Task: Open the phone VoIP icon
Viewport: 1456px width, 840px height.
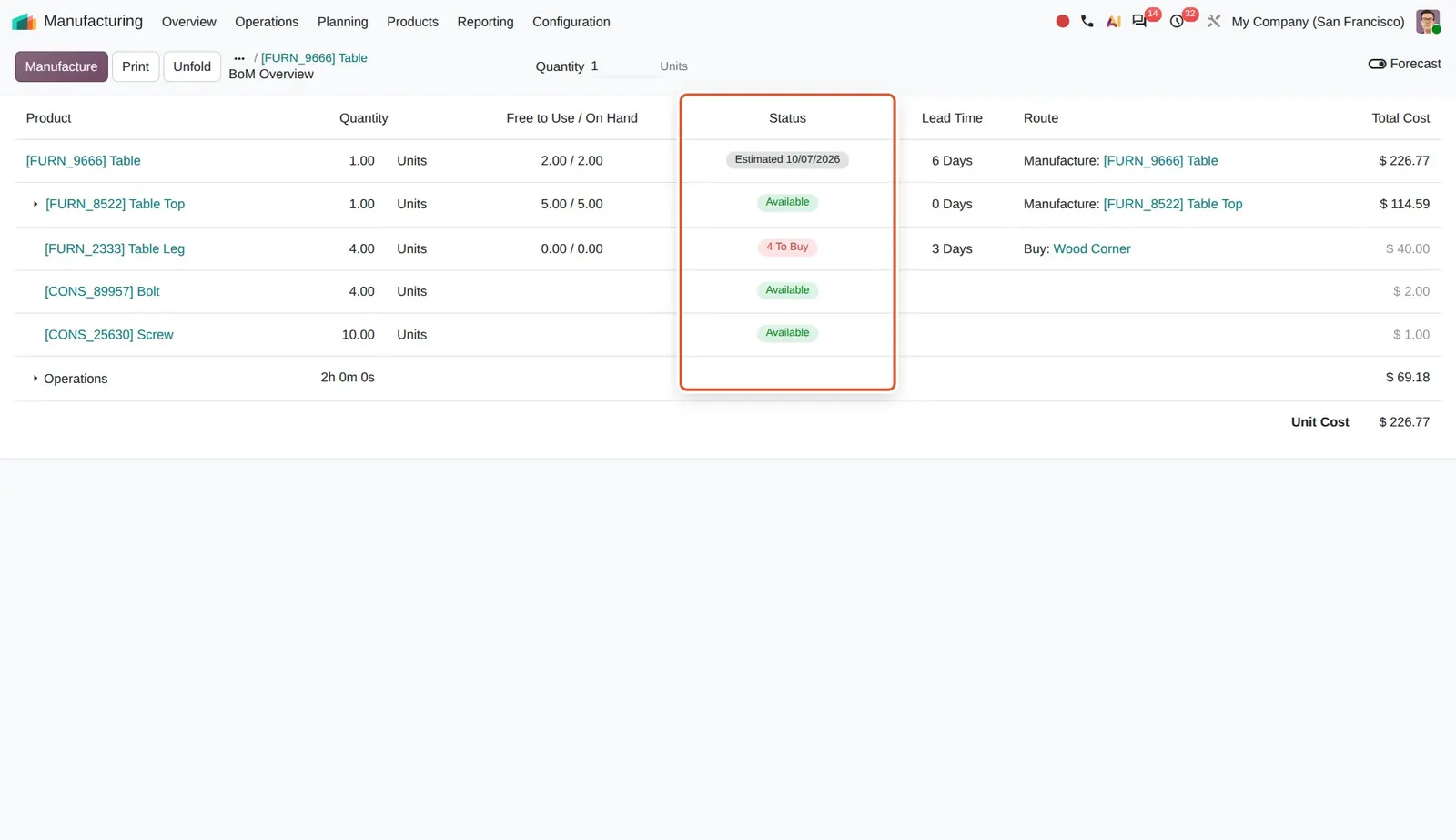Action: [x=1087, y=21]
